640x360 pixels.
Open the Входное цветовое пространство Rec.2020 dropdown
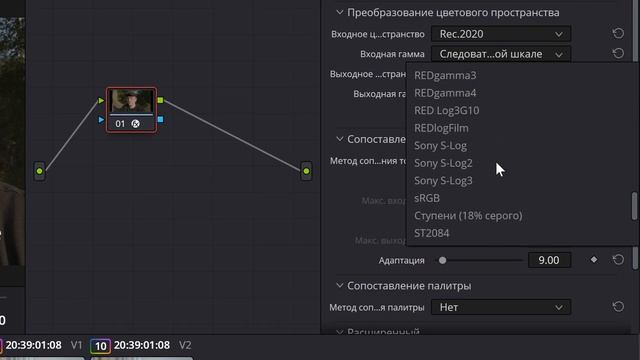click(501, 34)
